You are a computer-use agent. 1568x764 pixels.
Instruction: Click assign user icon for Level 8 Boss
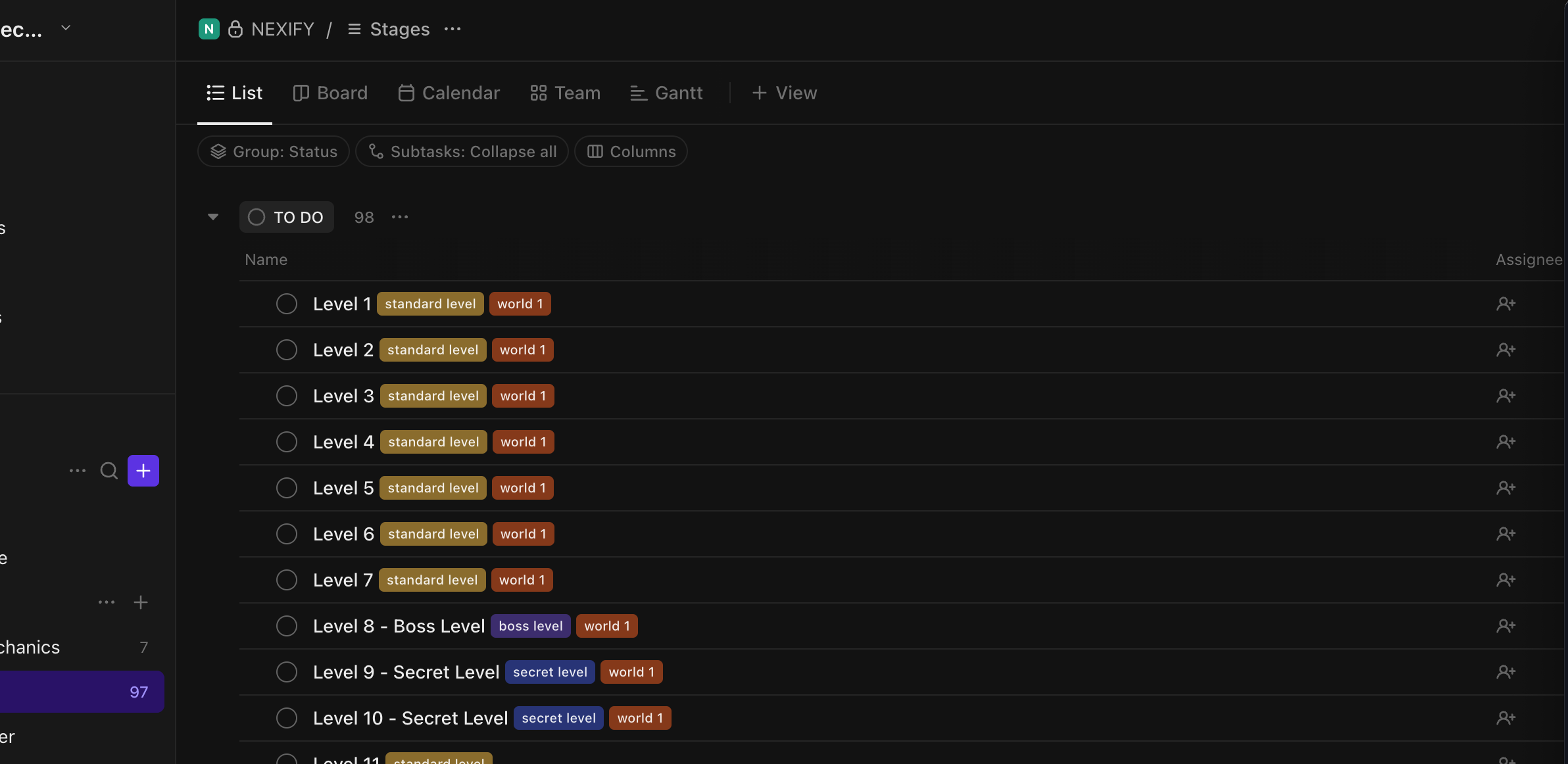(x=1506, y=626)
